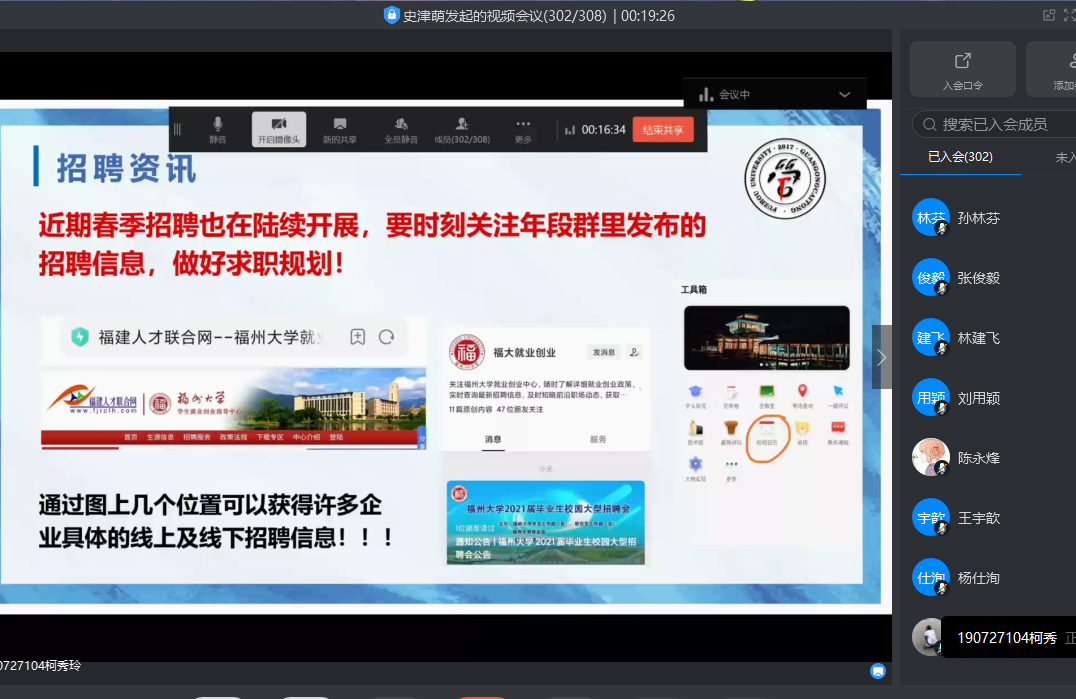This screenshot has height=699, width=1076.
Task: Click the pop-out window icon at top right
Action: pyautogui.click(x=1049, y=15)
